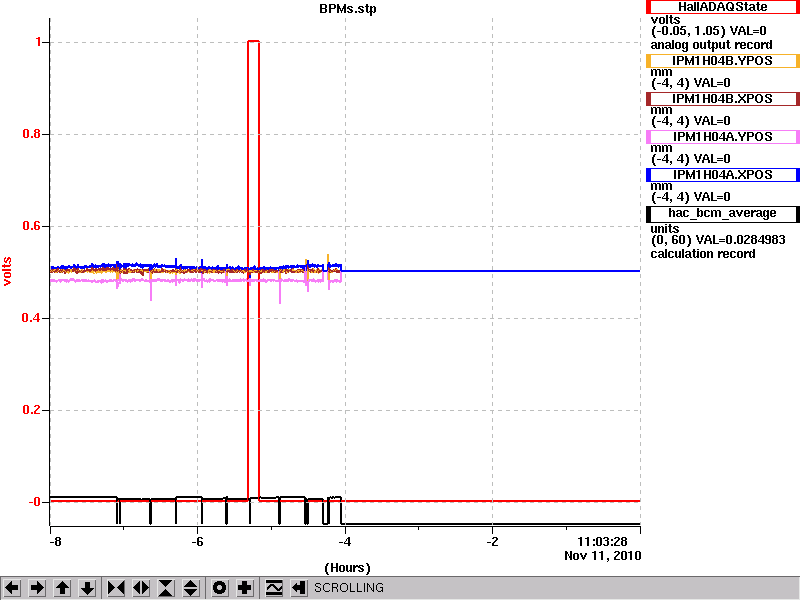This screenshot has height=600, width=800.
Task: Click the jump-to-end arrow scroll button
Action: (299, 588)
